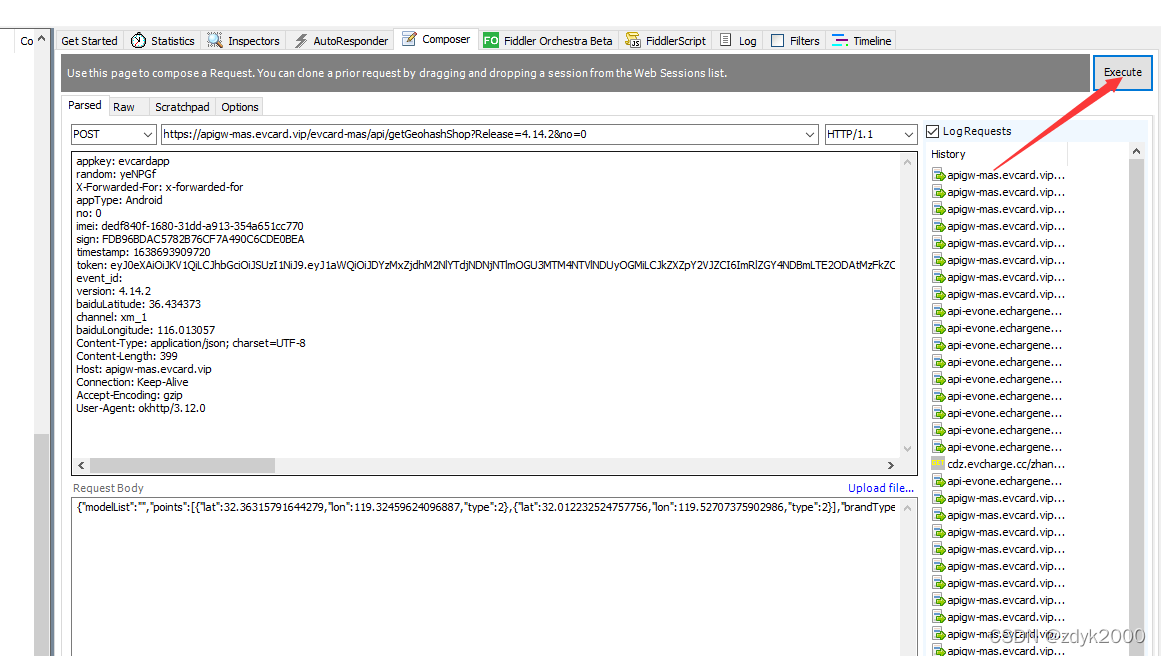Click the 'imei: dedf840f-1680-31dd...' header line
The width and height of the screenshot is (1161, 656).
point(190,226)
